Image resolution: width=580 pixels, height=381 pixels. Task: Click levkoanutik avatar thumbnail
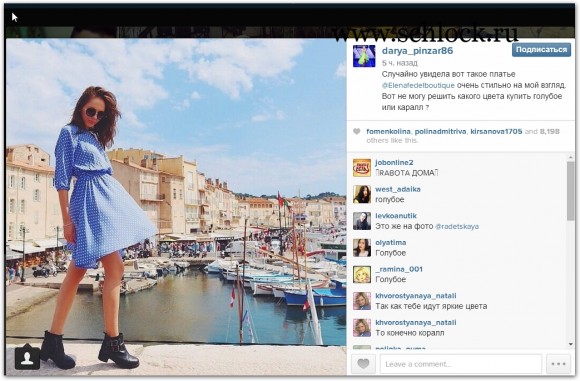362,221
